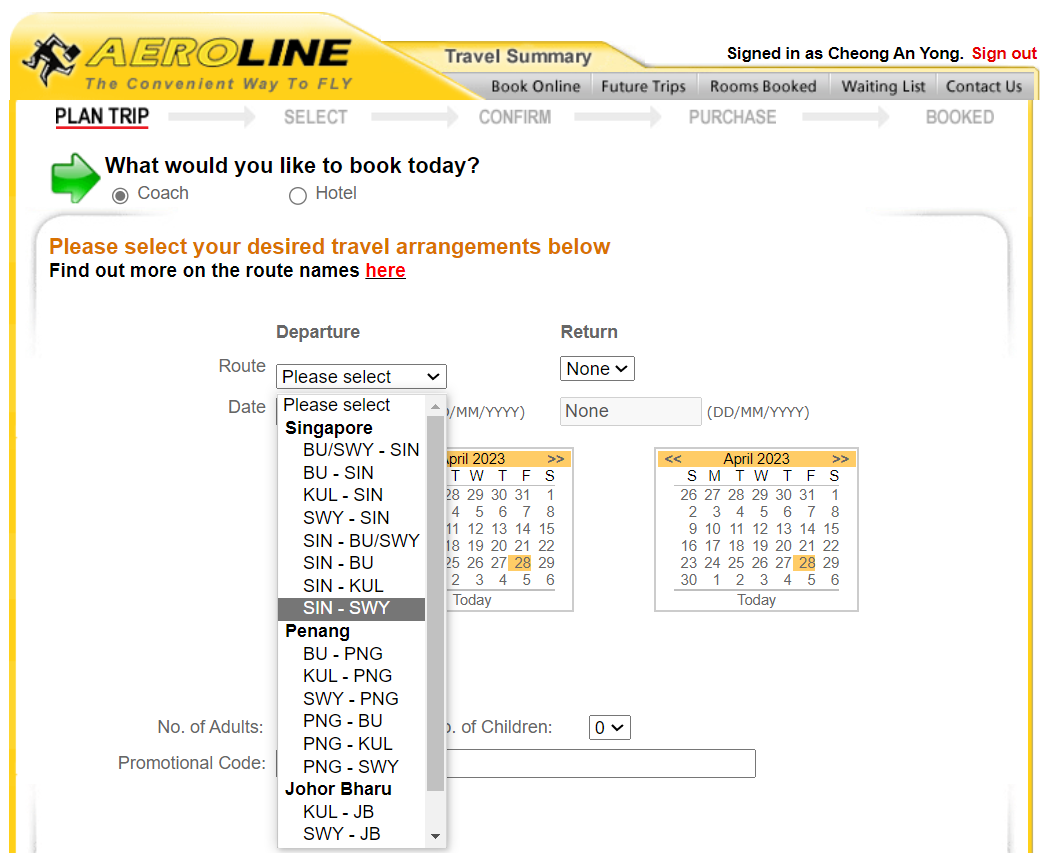
Task: Click Today in the Return calendar
Action: coord(756,600)
